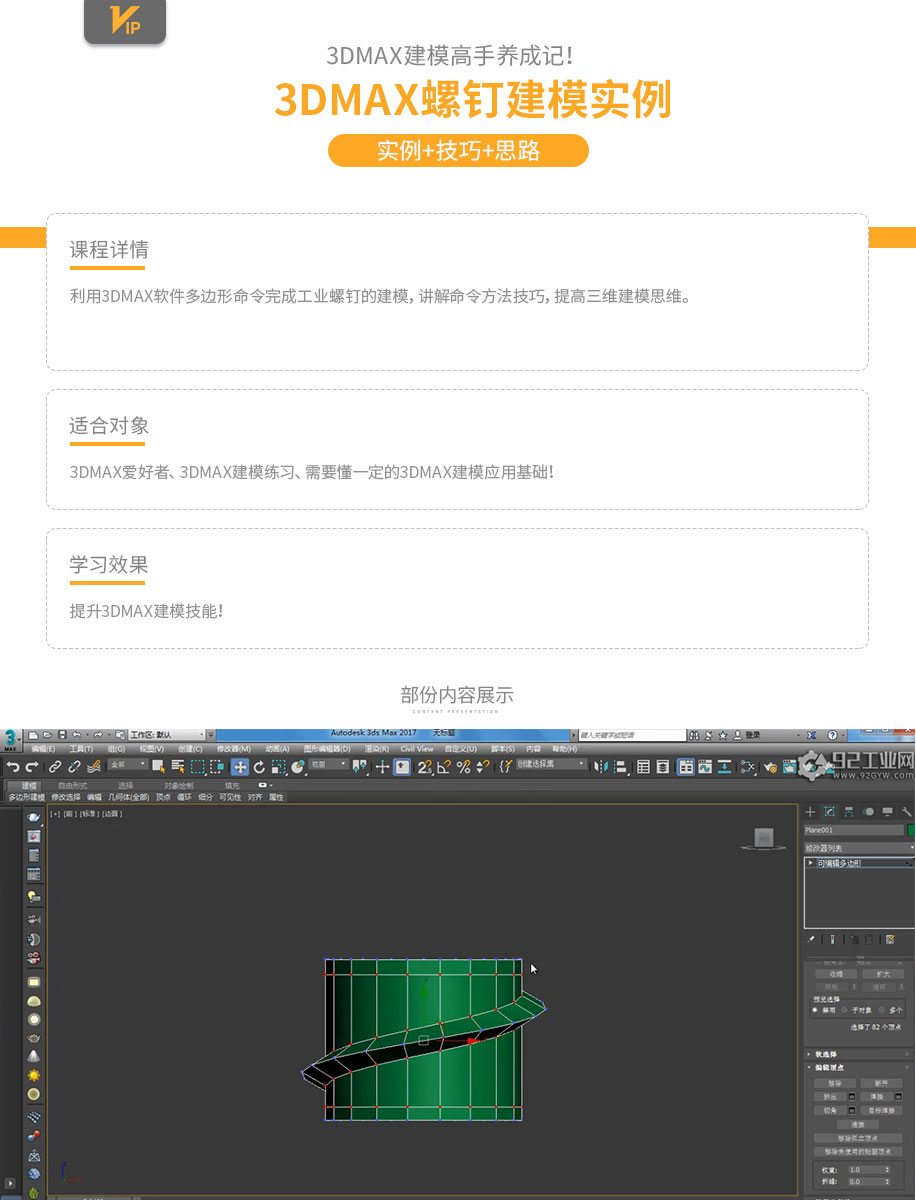The height and width of the screenshot is (1200, 916).
Task: Activate the Select and Move tool
Action: coord(240,767)
